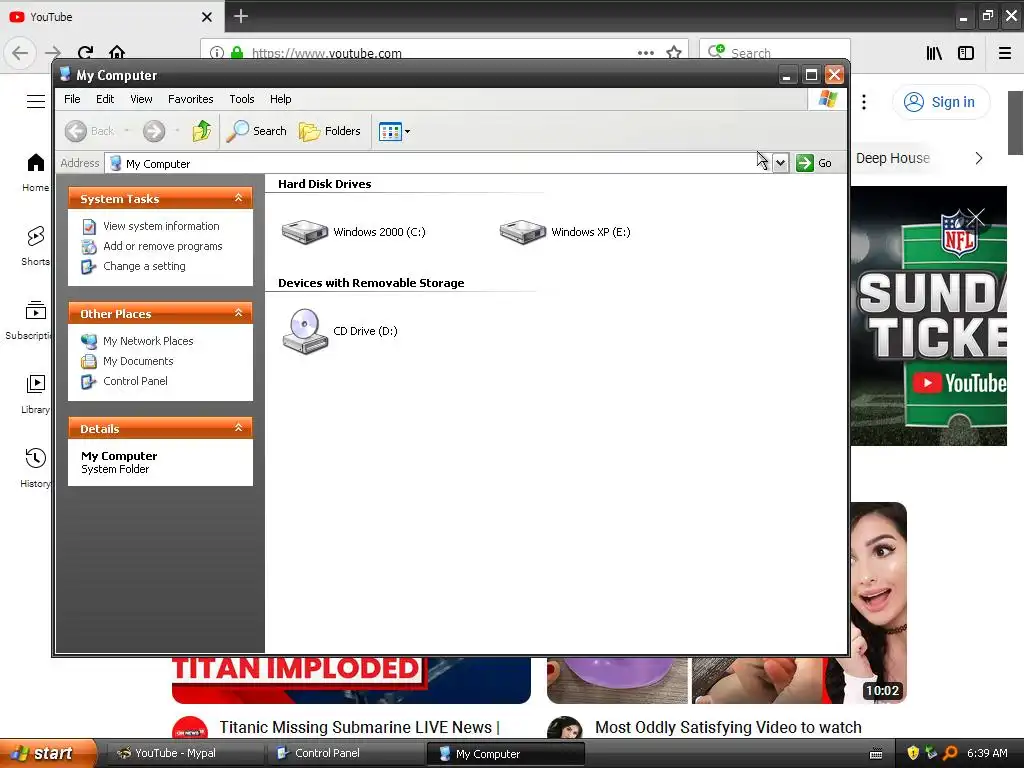Switch to YouTube - Mypal taskbar button
1024x768 pixels.
(185, 753)
